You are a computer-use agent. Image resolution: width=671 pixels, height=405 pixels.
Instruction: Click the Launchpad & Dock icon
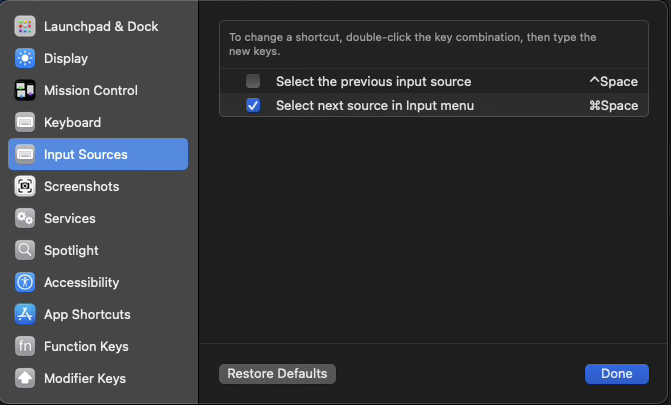click(25, 26)
